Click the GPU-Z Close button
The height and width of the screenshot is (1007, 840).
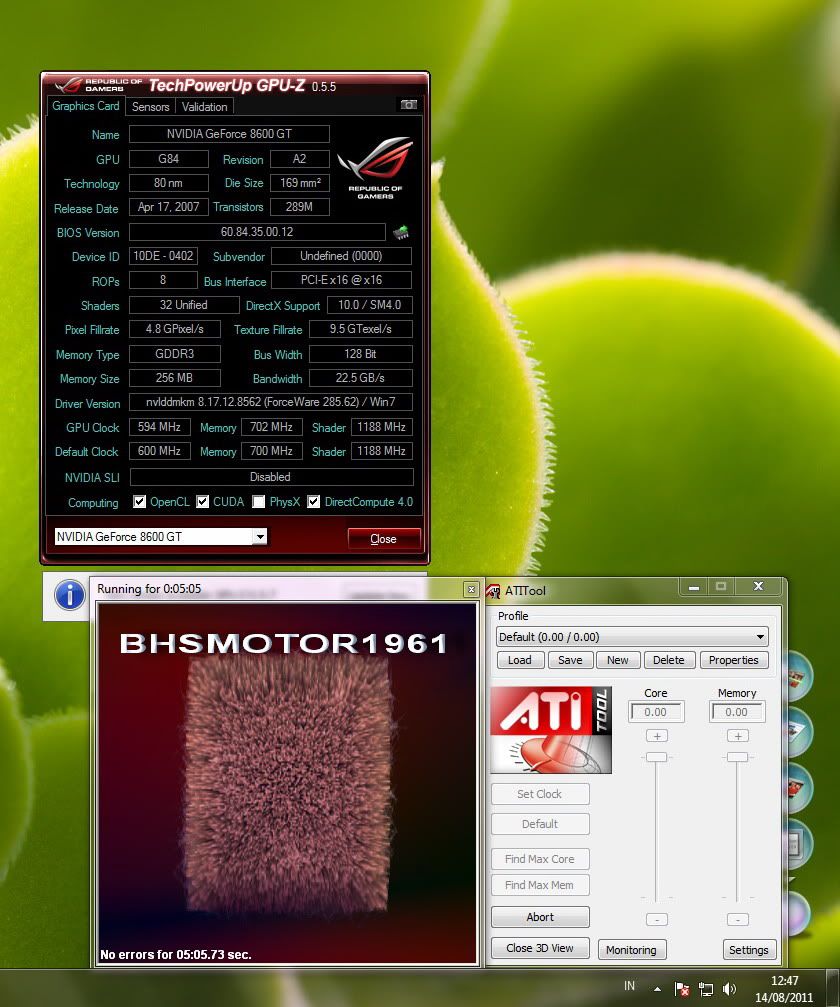pos(384,539)
